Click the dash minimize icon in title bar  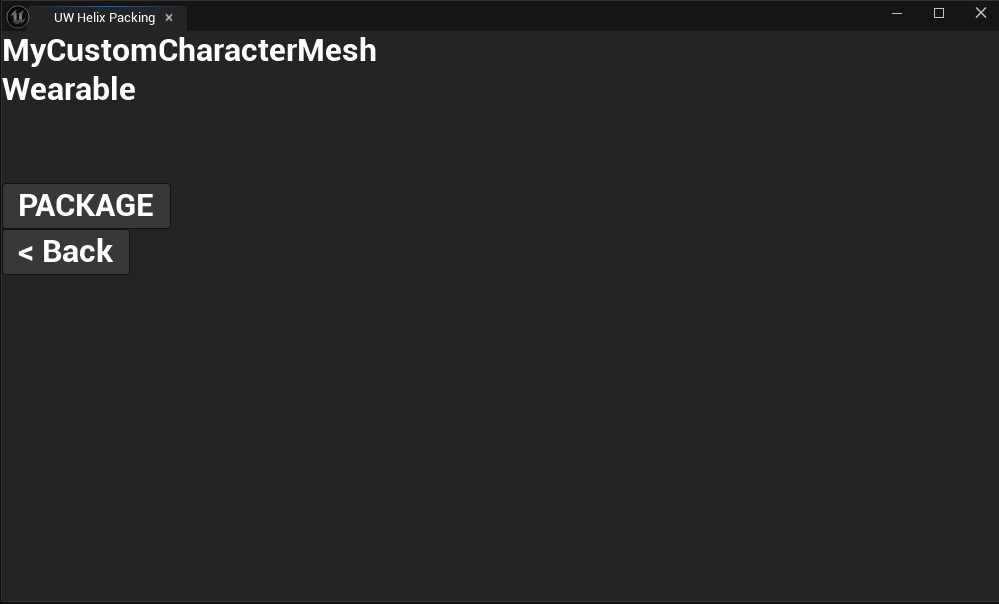tap(897, 13)
